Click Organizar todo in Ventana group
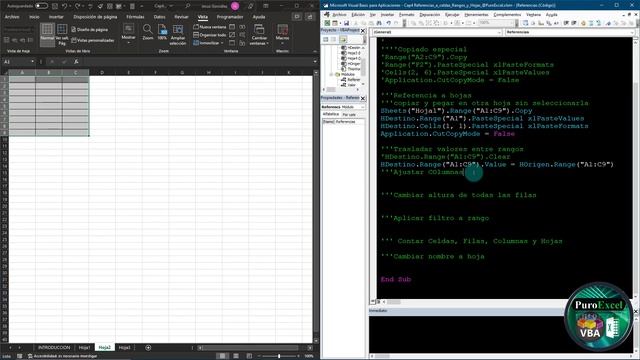The image size is (640, 360). pos(210,35)
